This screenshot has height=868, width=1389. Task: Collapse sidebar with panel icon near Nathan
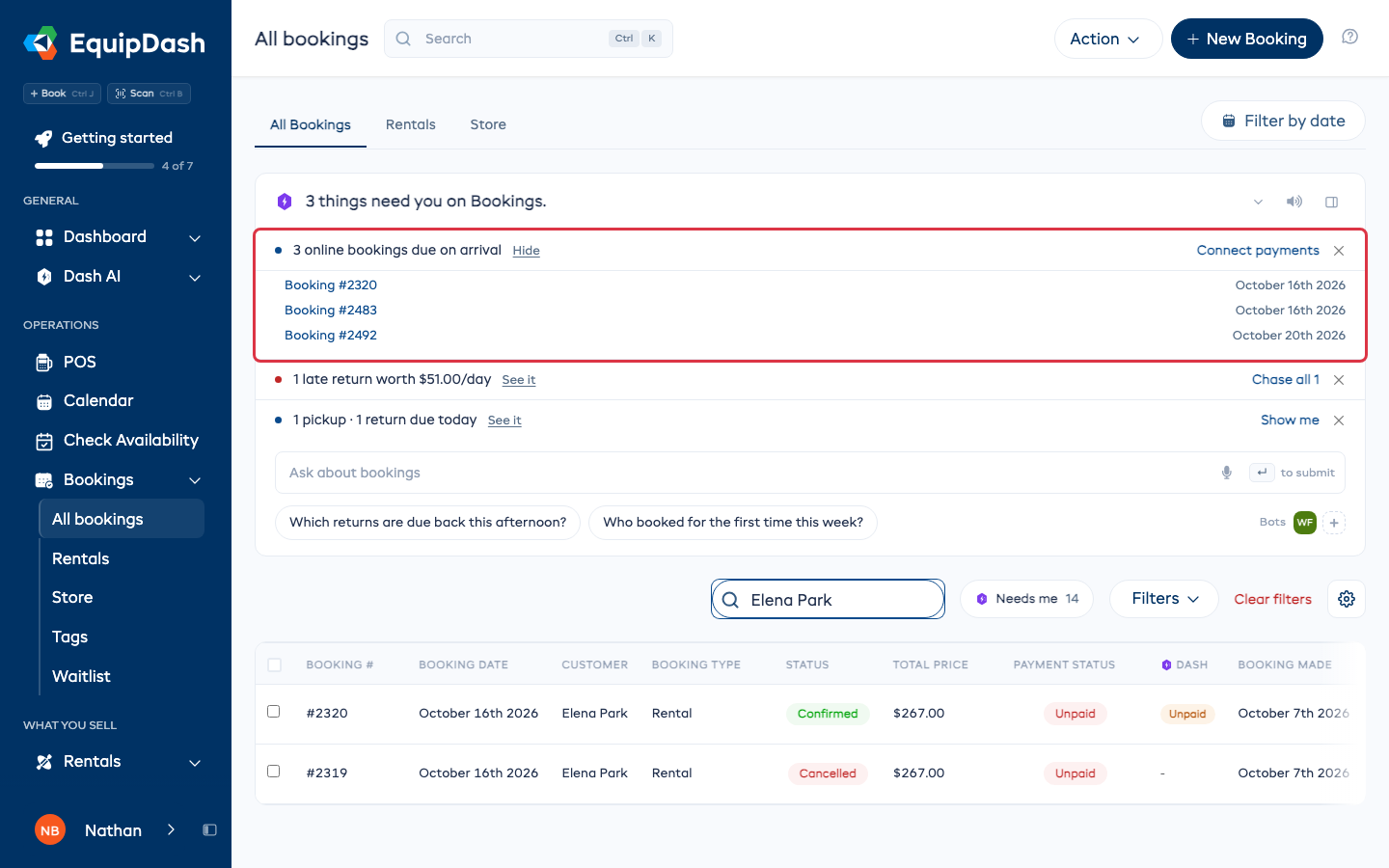pyautogui.click(x=209, y=830)
